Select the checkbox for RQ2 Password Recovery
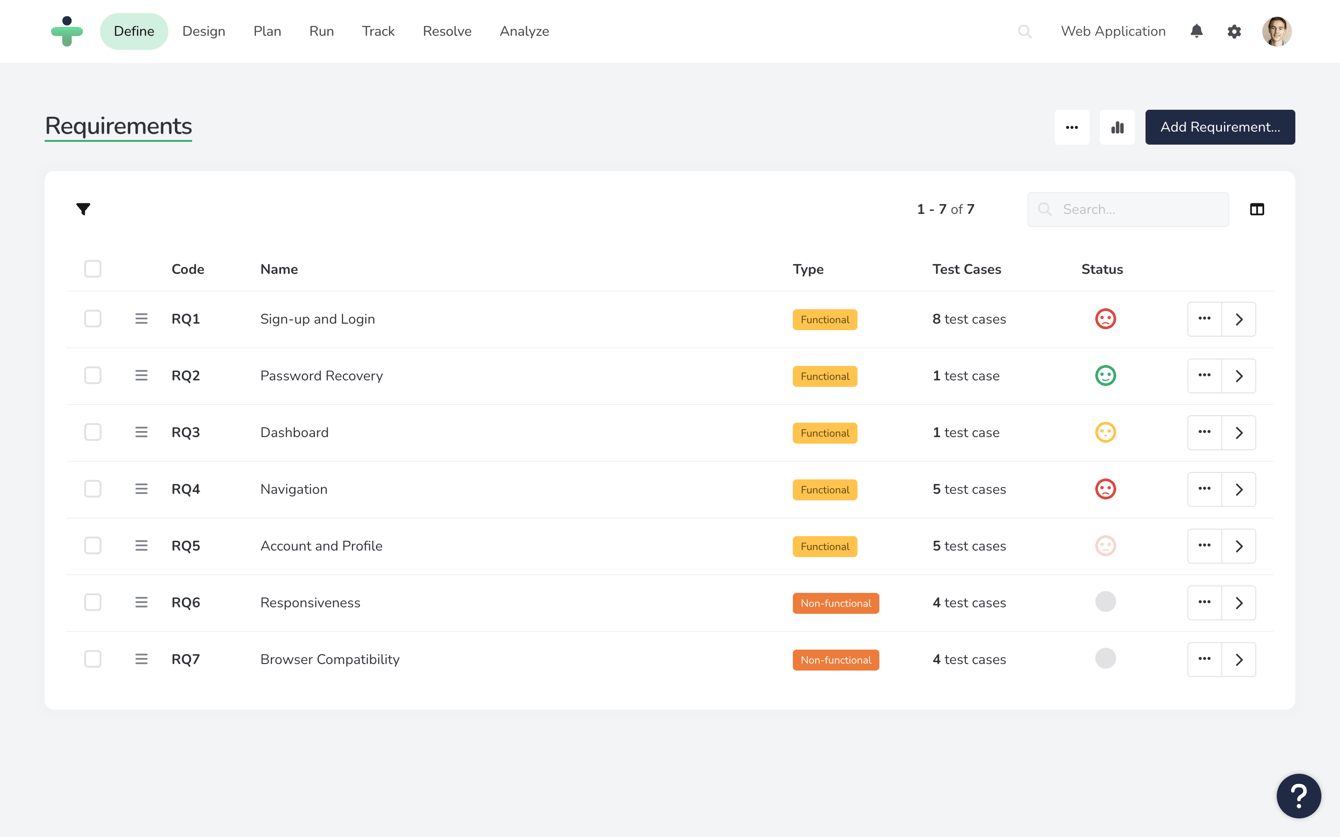The width and height of the screenshot is (1340, 837). point(93,375)
